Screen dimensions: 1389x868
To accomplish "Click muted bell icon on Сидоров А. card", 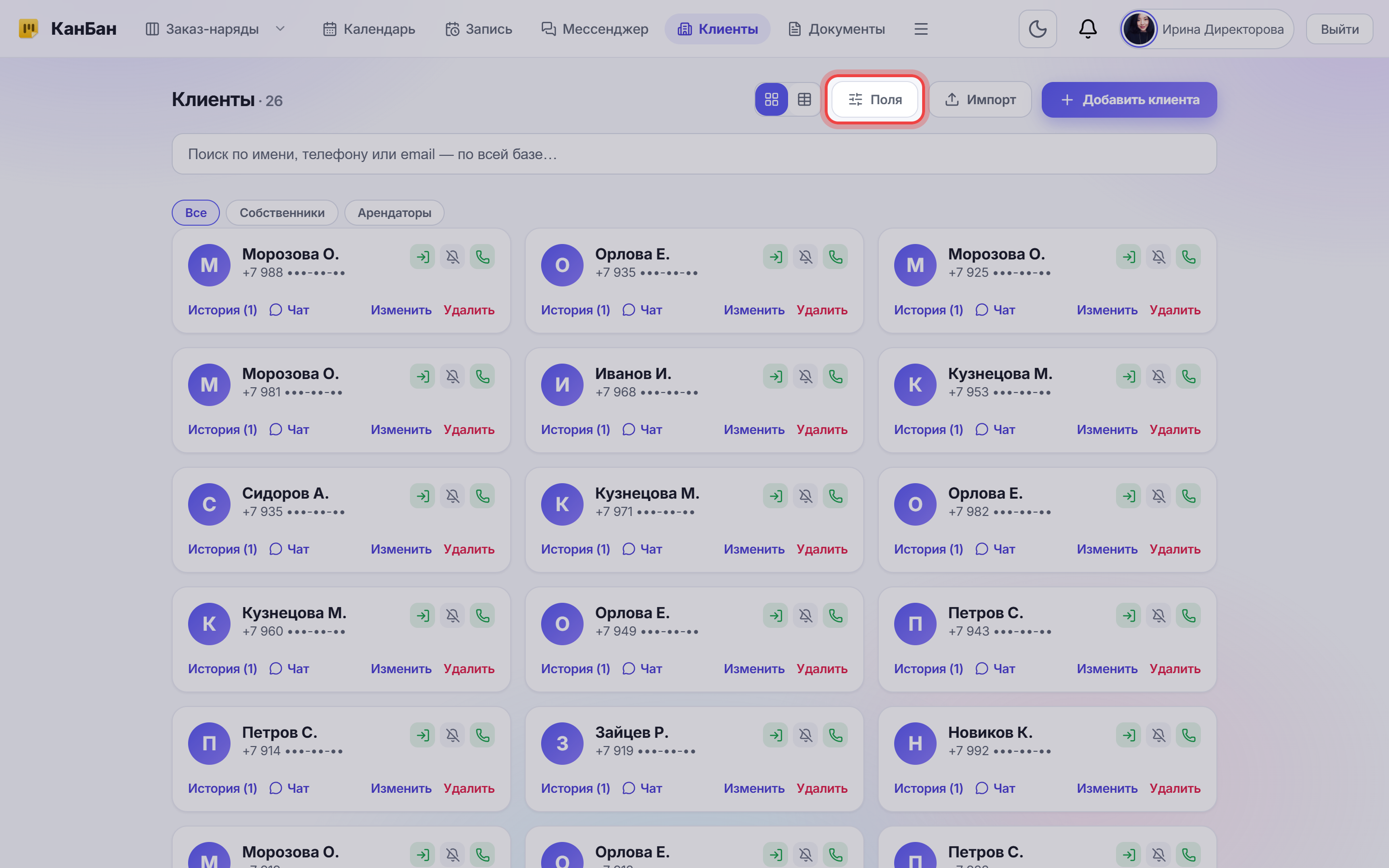I will [452, 496].
